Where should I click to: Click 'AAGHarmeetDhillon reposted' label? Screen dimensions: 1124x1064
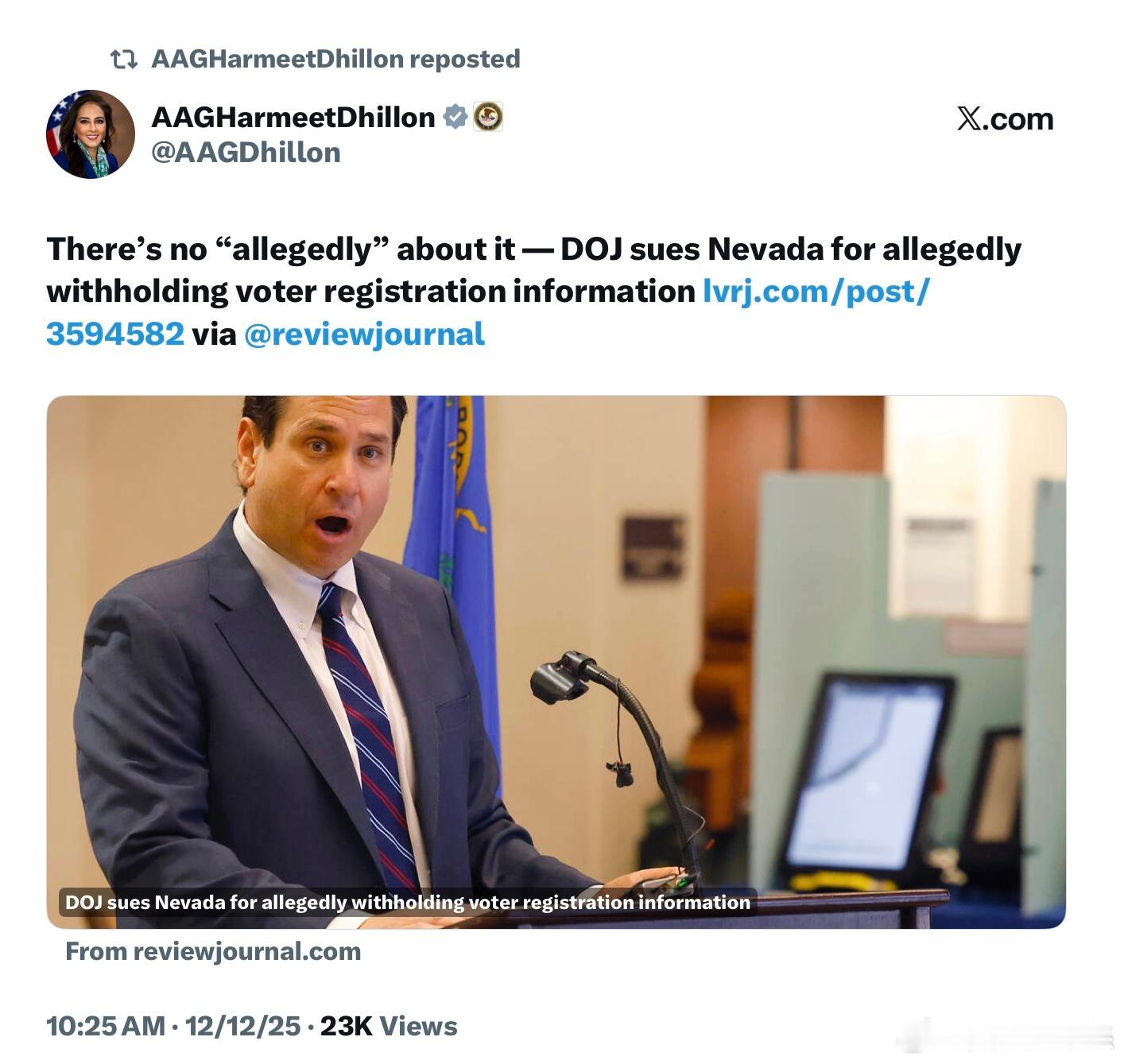(335, 59)
